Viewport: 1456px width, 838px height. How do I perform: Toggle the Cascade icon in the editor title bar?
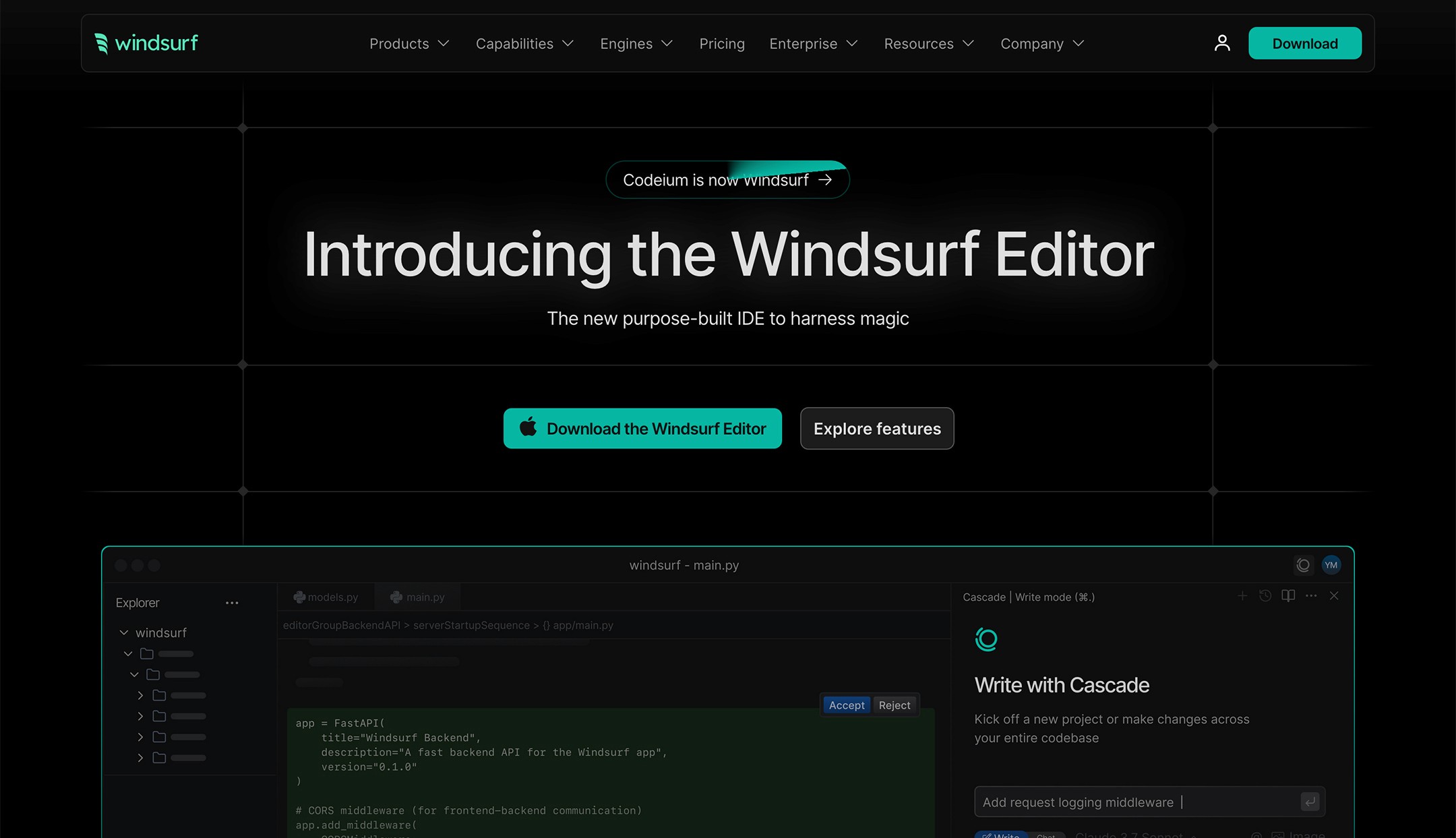[1304, 565]
